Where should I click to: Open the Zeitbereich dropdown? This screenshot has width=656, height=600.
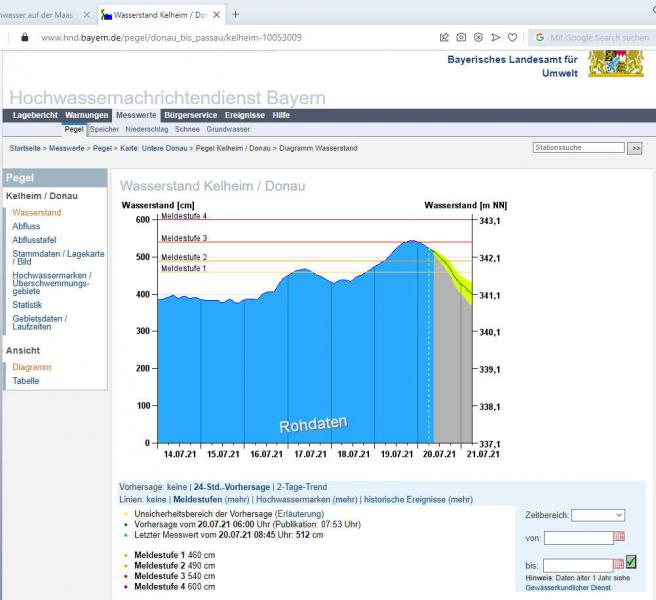[598, 515]
